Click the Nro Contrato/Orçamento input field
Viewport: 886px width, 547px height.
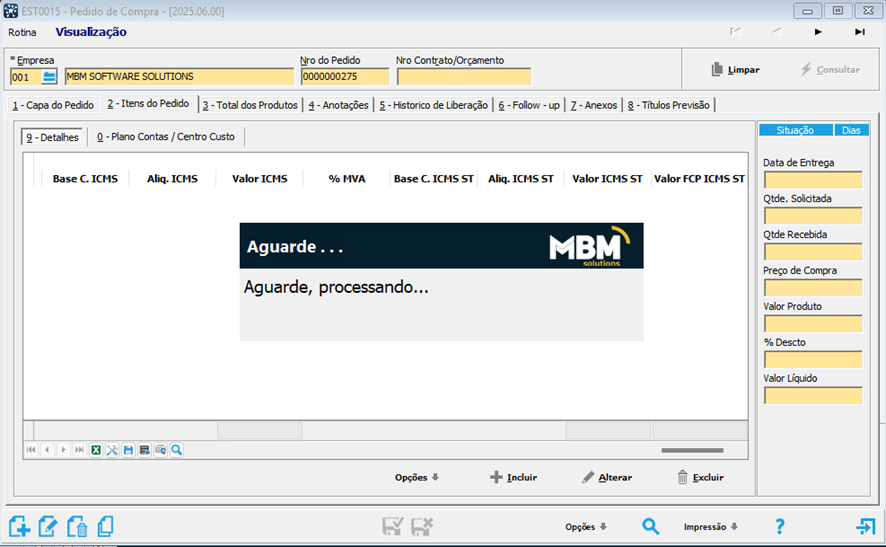[x=463, y=77]
